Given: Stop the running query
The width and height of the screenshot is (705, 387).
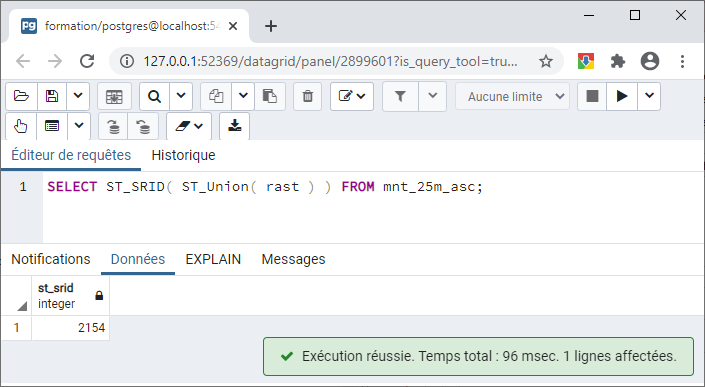Looking at the screenshot, I should click(592, 96).
